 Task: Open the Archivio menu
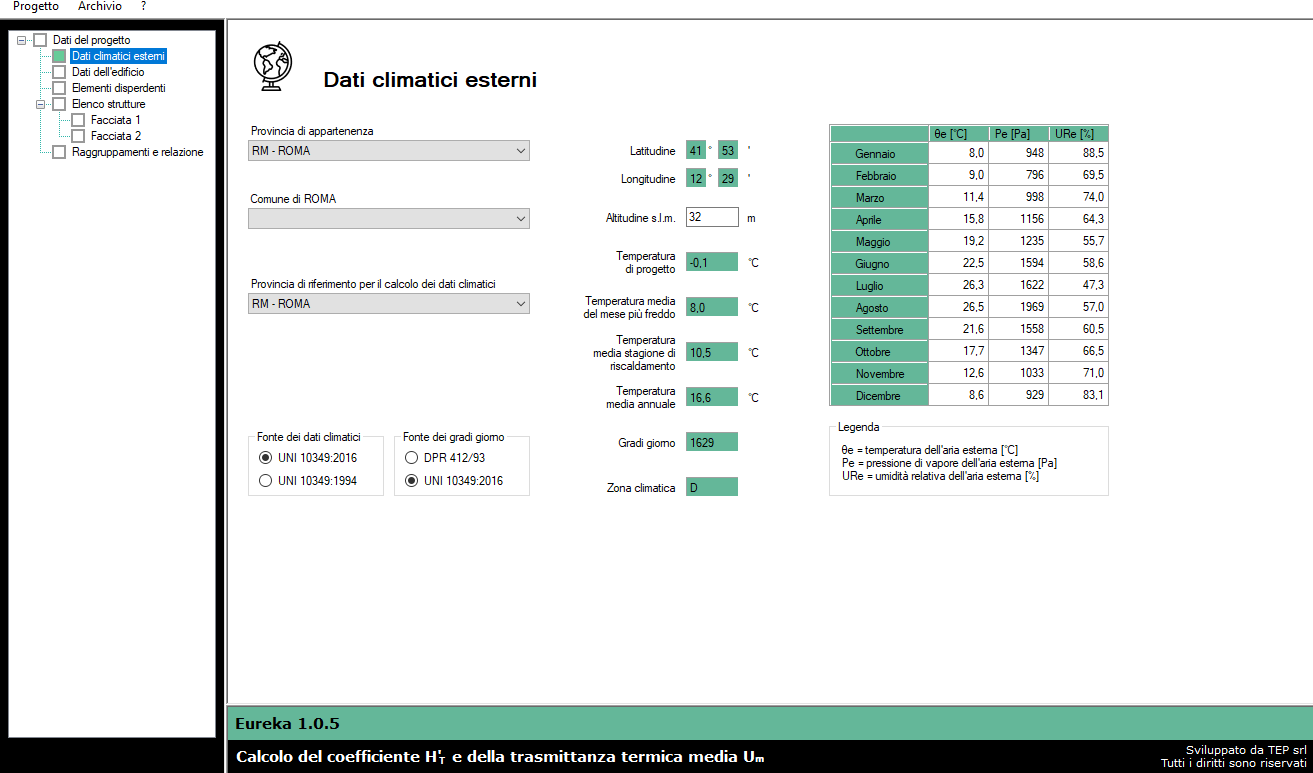pos(100,6)
